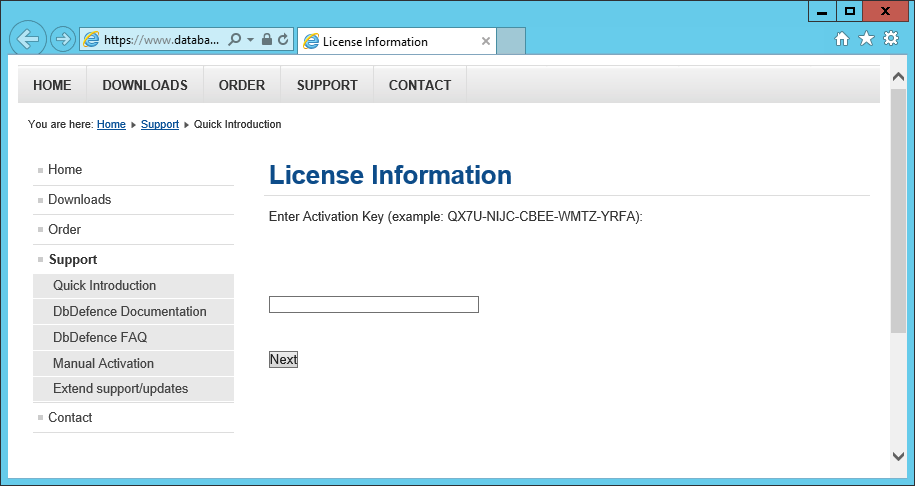The height and width of the screenshot is (486, 915).
Task: Follow the Support breadcrumb link
Action: (160, 125)
